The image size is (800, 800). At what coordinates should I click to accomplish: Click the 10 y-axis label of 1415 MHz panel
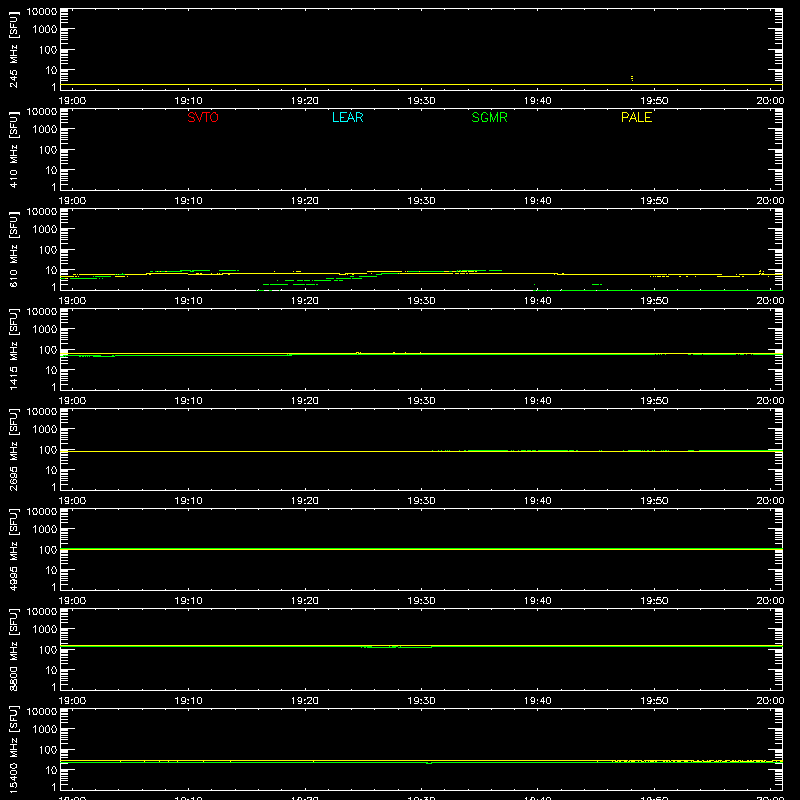click(x=52, y=370)
